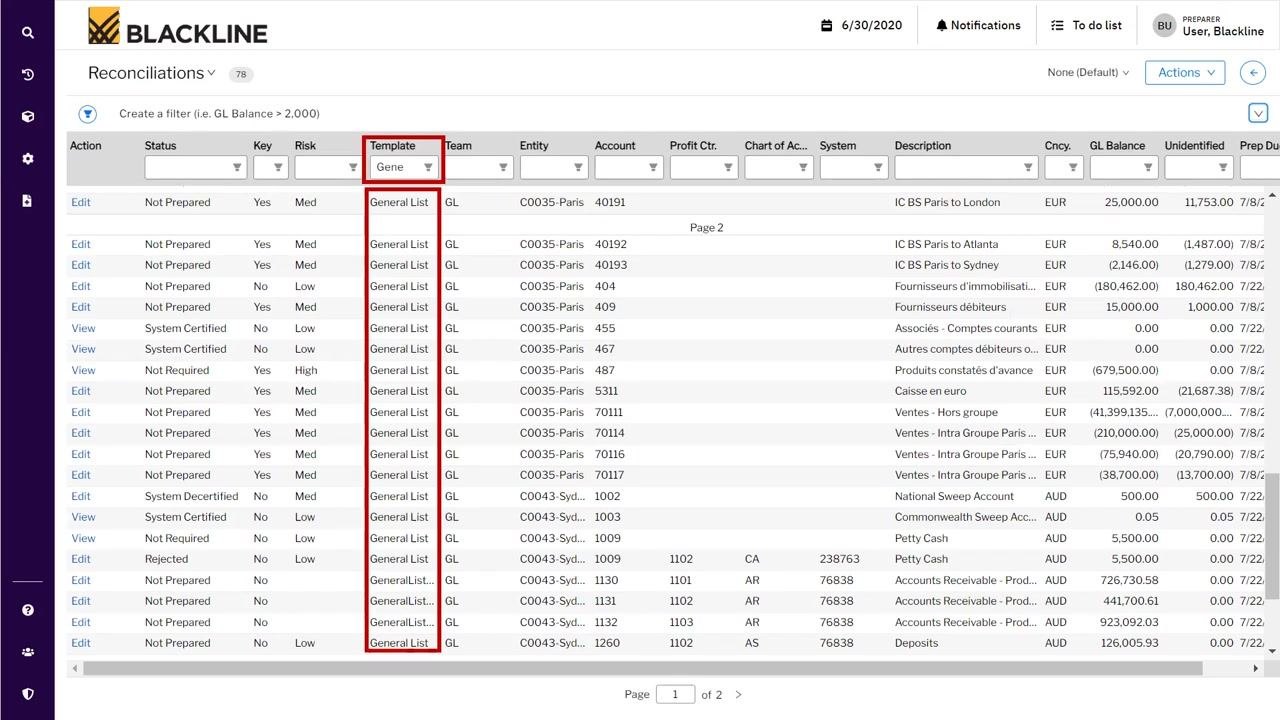The height and width of the screenshot is (720, 1280).
Task: Open the document reports icon in the sidebar
Action: [27, 200]
